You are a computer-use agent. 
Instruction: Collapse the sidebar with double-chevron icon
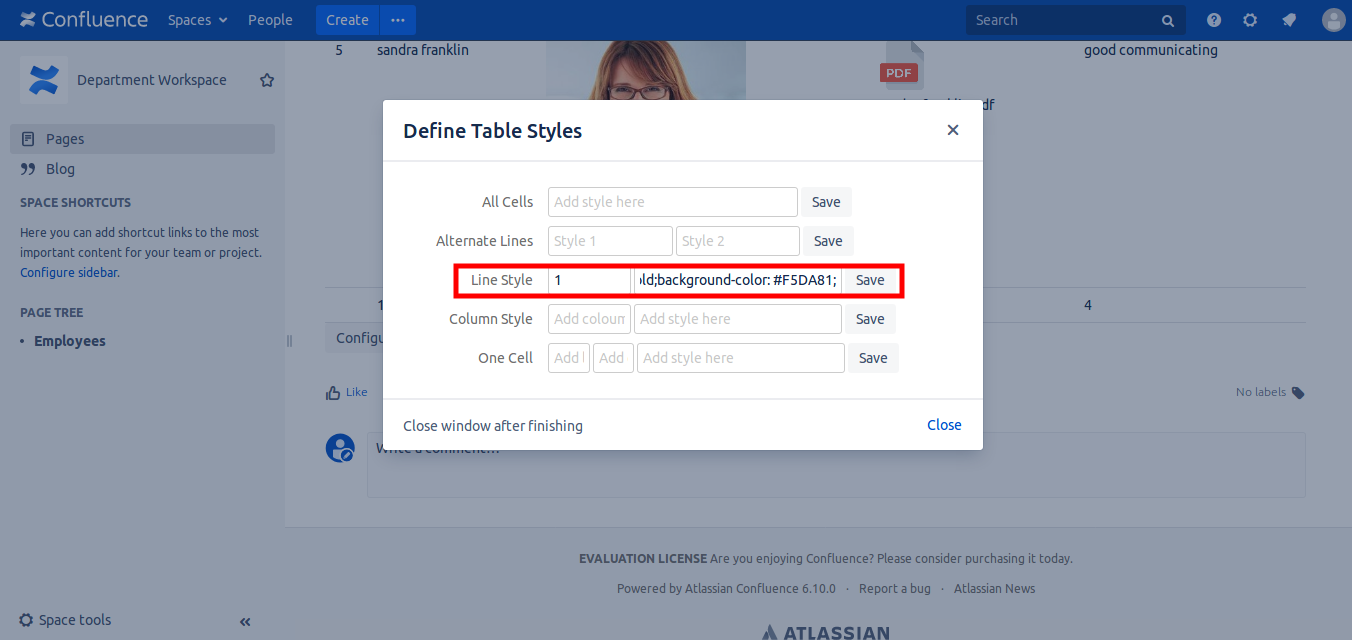(x=245, y=621)
